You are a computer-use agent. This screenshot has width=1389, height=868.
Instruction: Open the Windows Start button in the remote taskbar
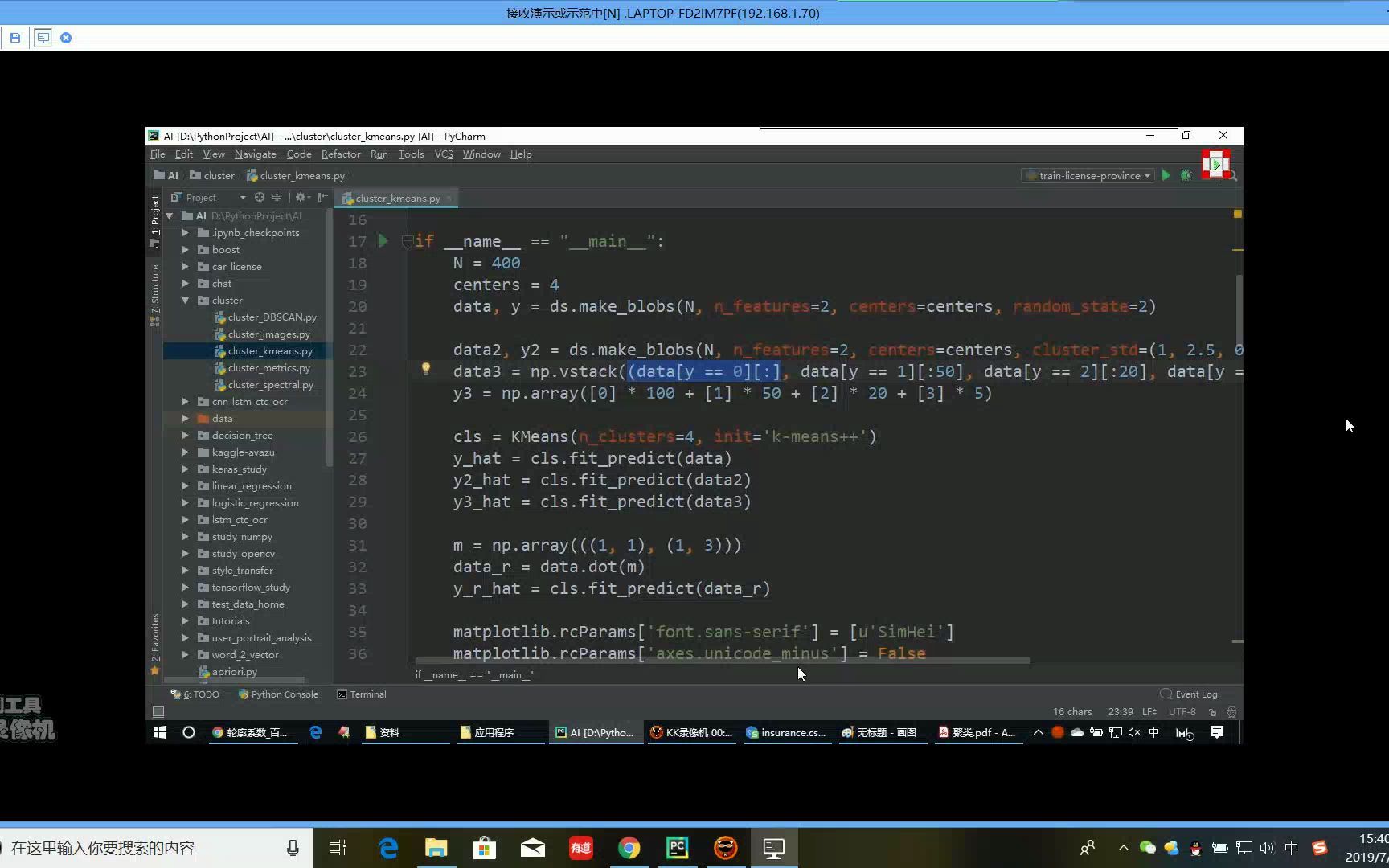pos(160,732)
